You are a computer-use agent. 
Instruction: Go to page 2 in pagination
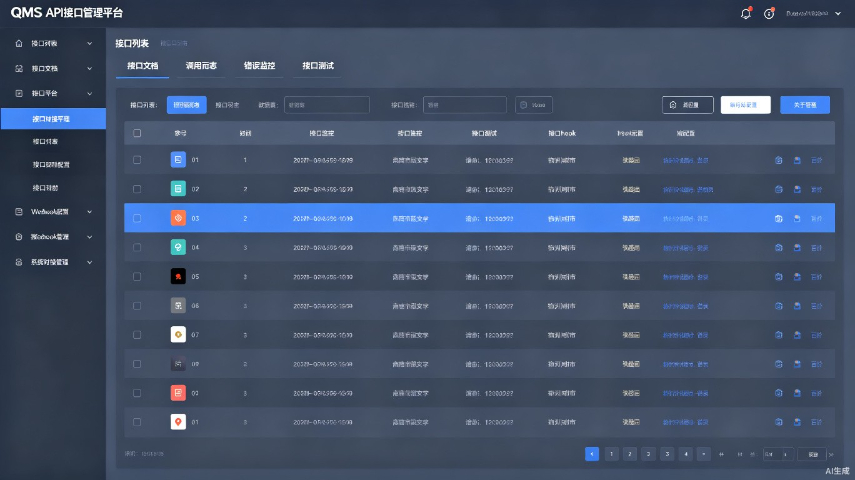(x=630, y=454)
